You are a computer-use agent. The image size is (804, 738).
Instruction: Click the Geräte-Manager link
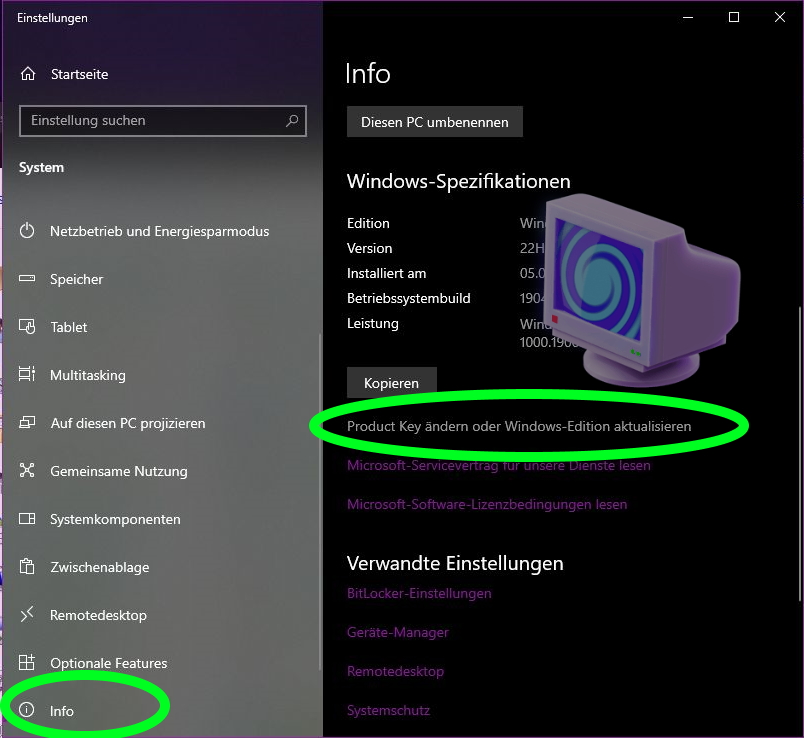click(x=397, y=632)
